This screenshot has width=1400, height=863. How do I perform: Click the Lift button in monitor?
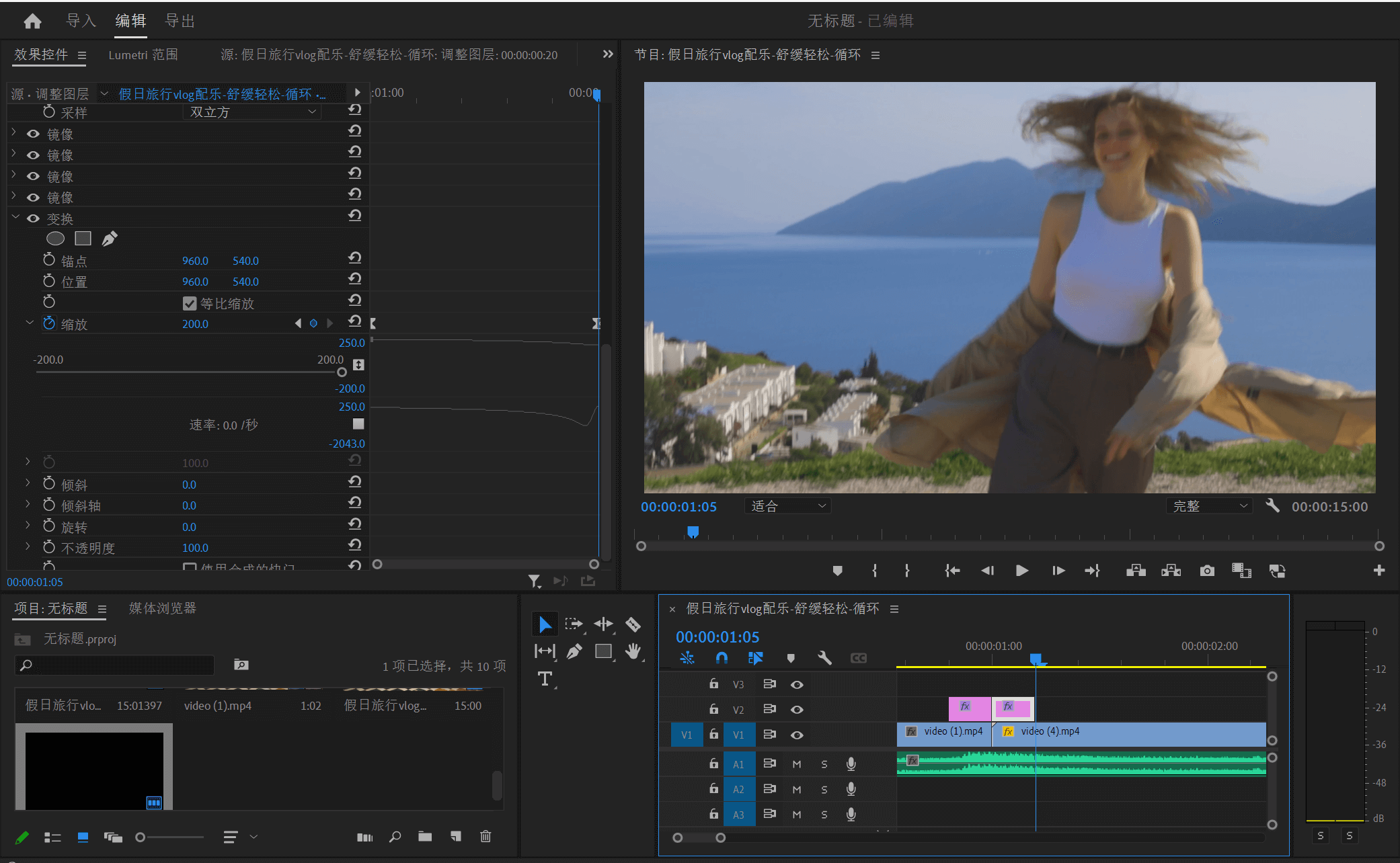(x=1136, y=571)
